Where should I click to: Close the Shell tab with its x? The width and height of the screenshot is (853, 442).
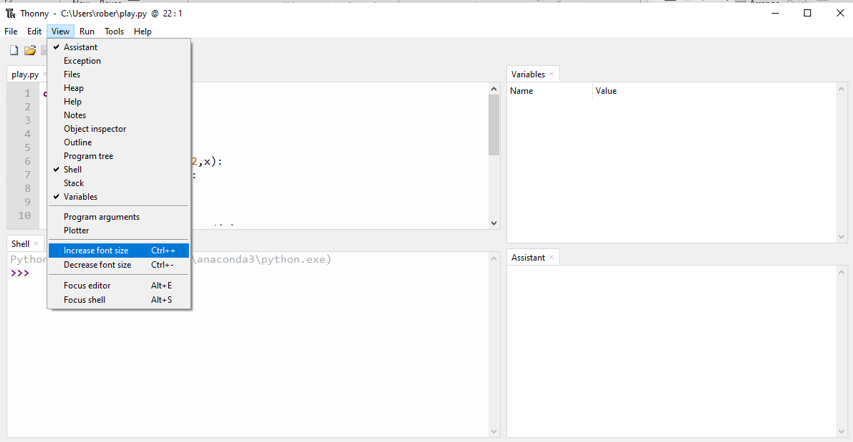pos(36,244)
